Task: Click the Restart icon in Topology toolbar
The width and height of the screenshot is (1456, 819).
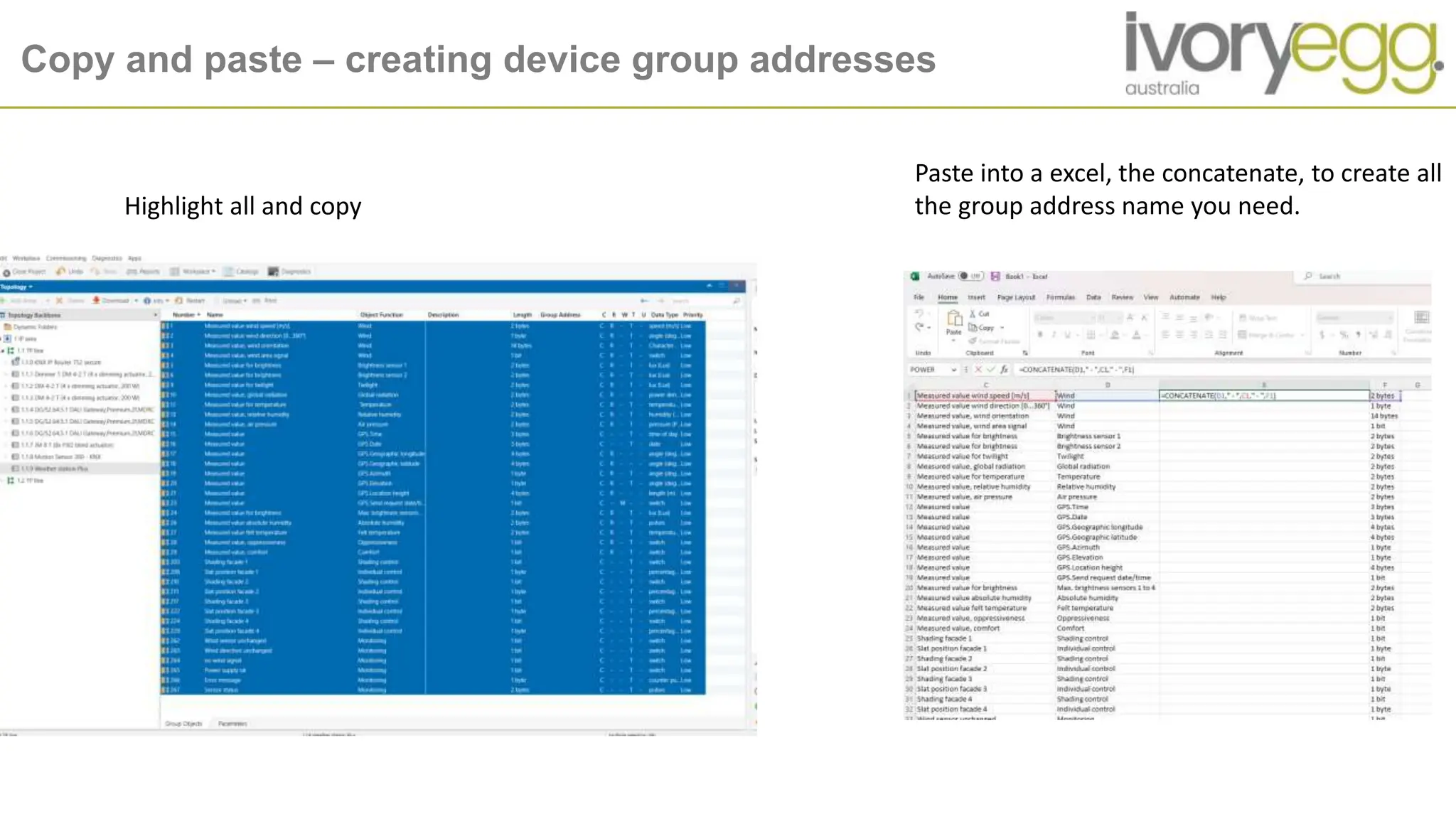Action: click(179, 301)
